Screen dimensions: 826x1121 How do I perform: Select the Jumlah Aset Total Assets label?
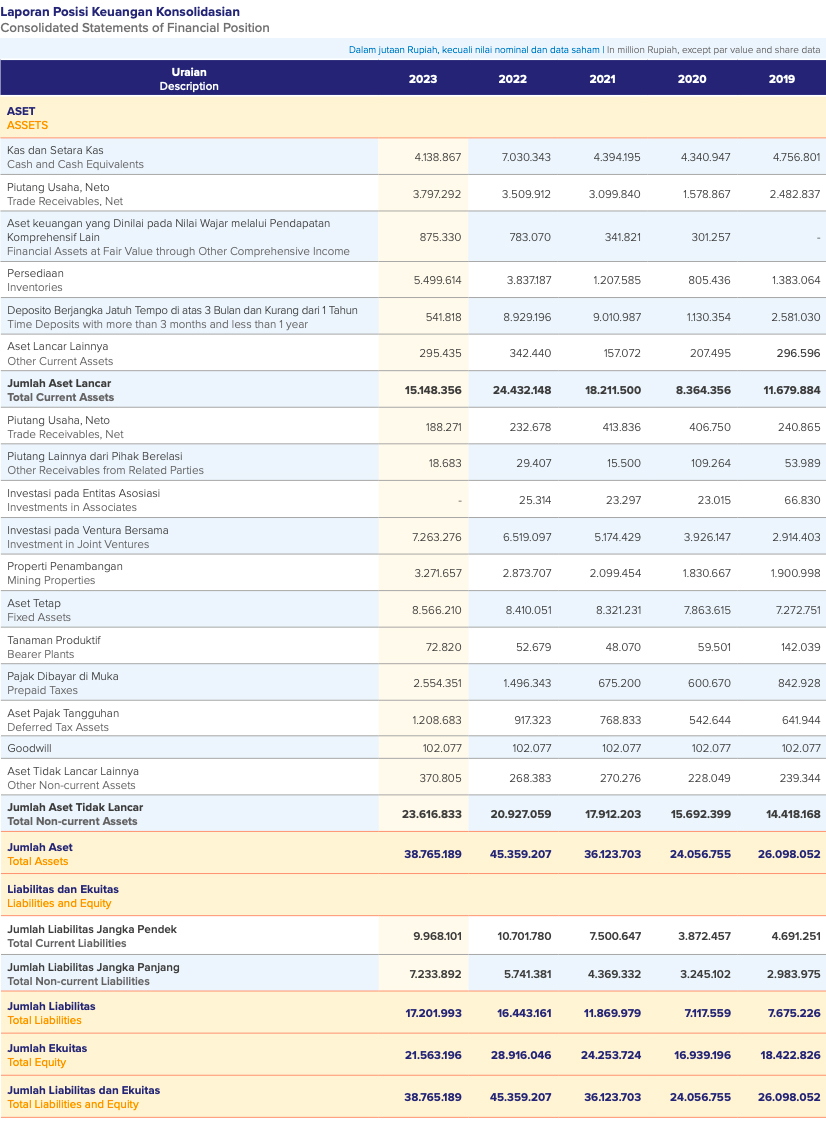point(40,854)
